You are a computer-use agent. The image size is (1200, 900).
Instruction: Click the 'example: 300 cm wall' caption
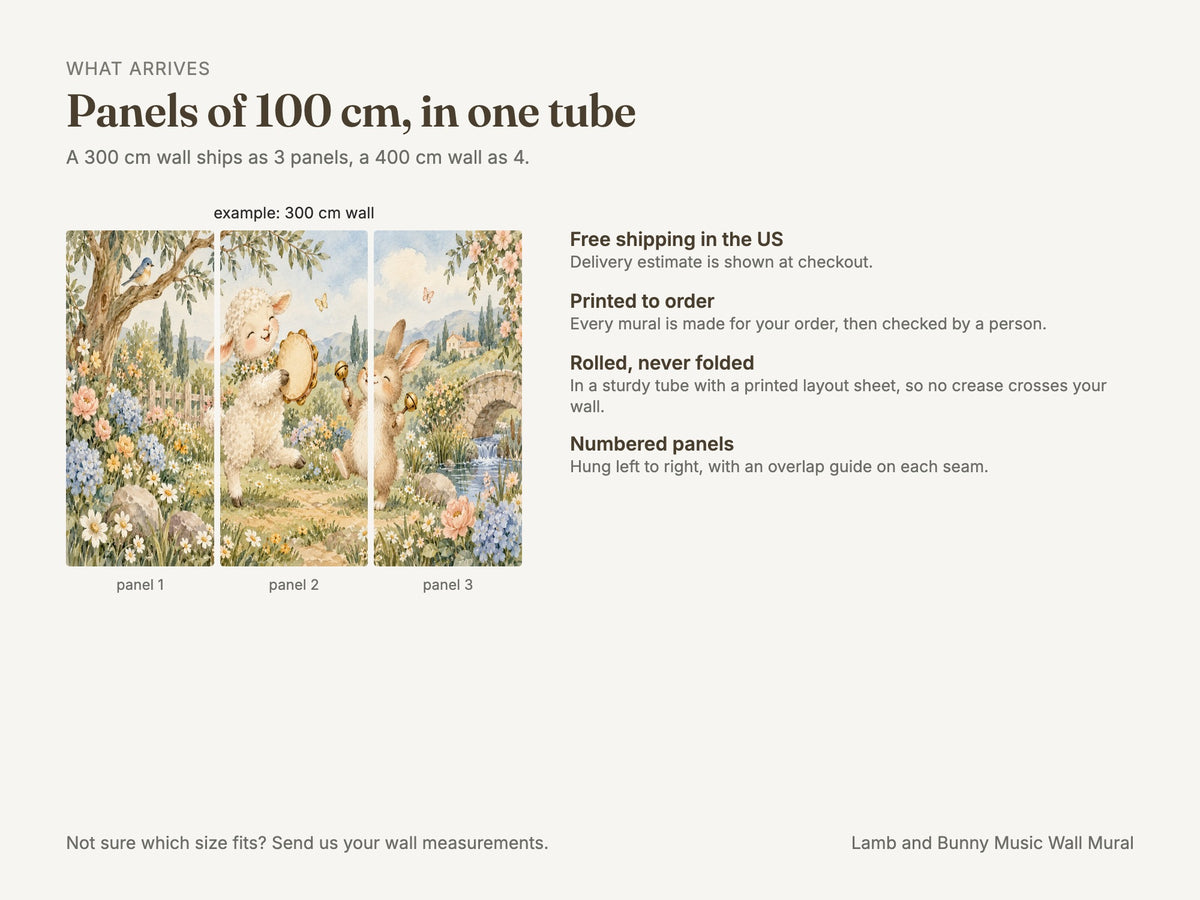click(294, 213)
